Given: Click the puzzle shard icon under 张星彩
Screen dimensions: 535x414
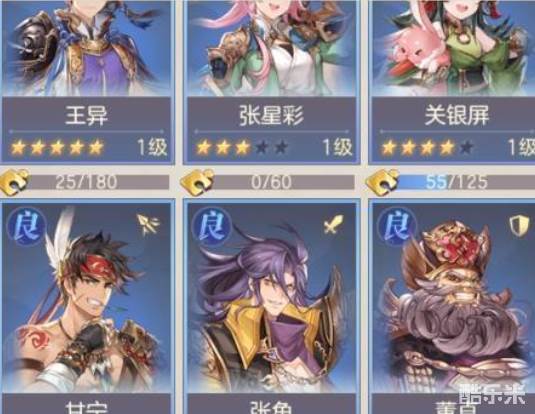Looking at the screenshot, I should 198,183.
